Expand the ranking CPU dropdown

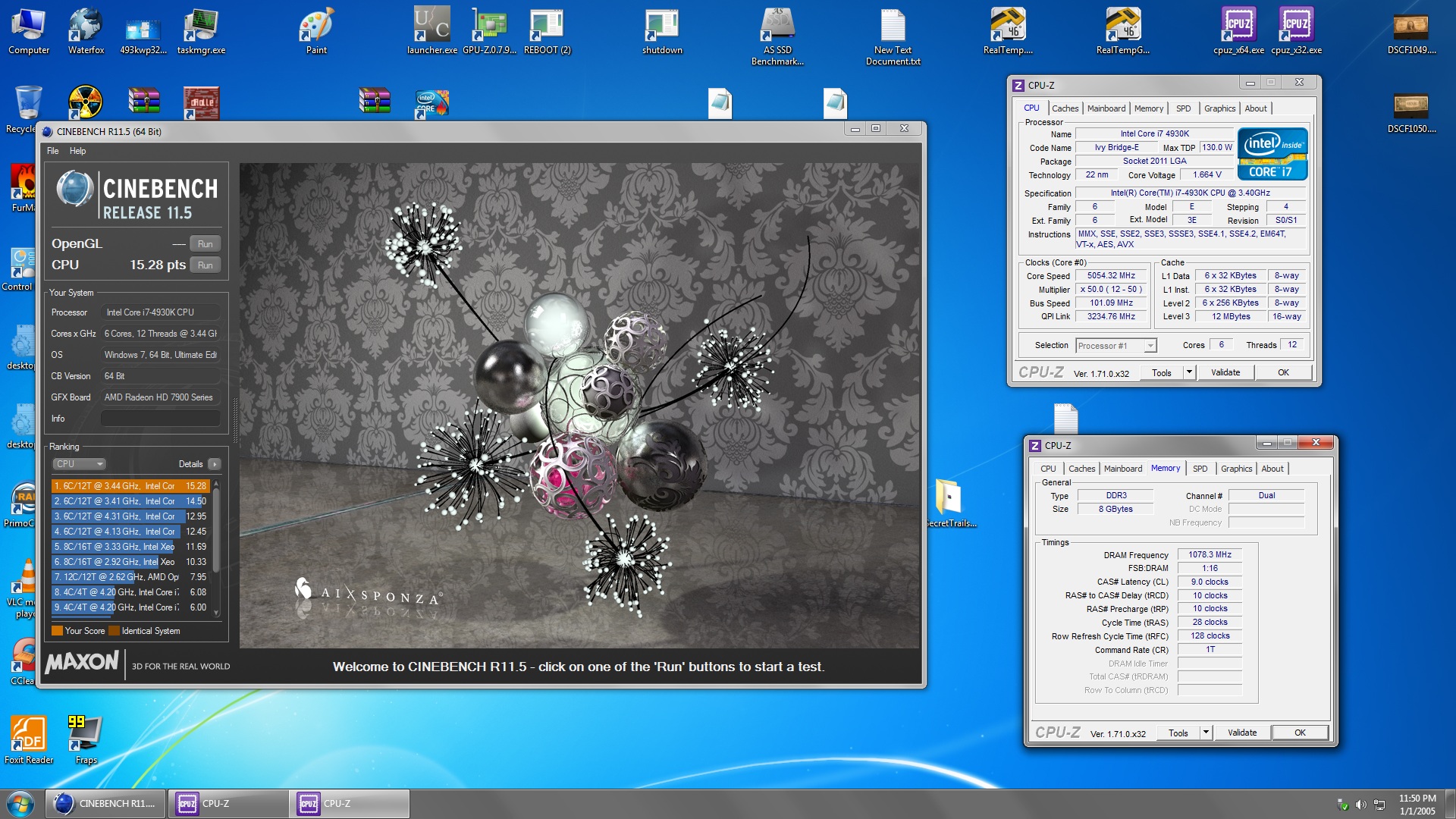tap(79, 464)
